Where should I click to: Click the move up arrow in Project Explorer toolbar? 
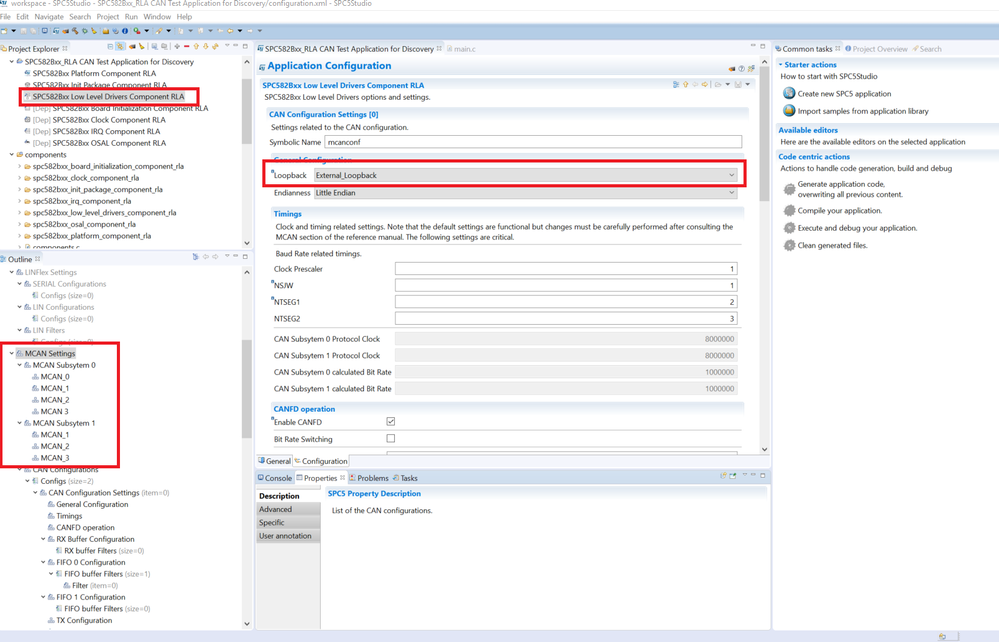tap(196, 46)
